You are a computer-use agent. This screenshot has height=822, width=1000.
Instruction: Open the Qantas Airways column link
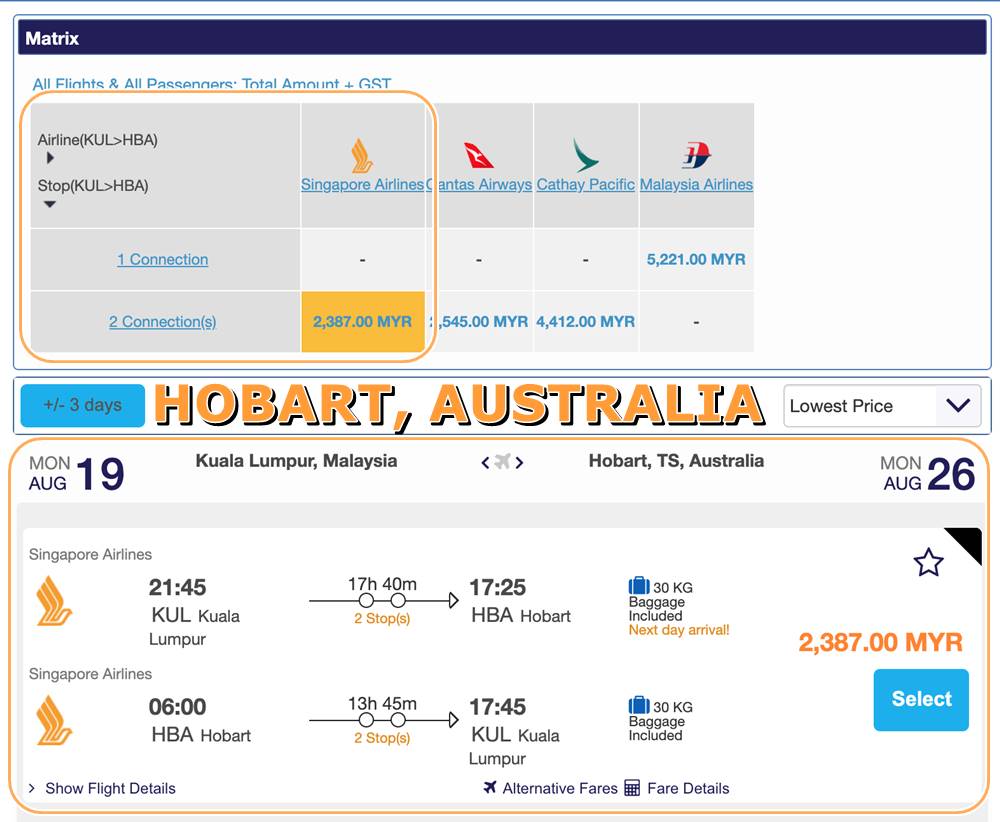(x=480, y=184)
